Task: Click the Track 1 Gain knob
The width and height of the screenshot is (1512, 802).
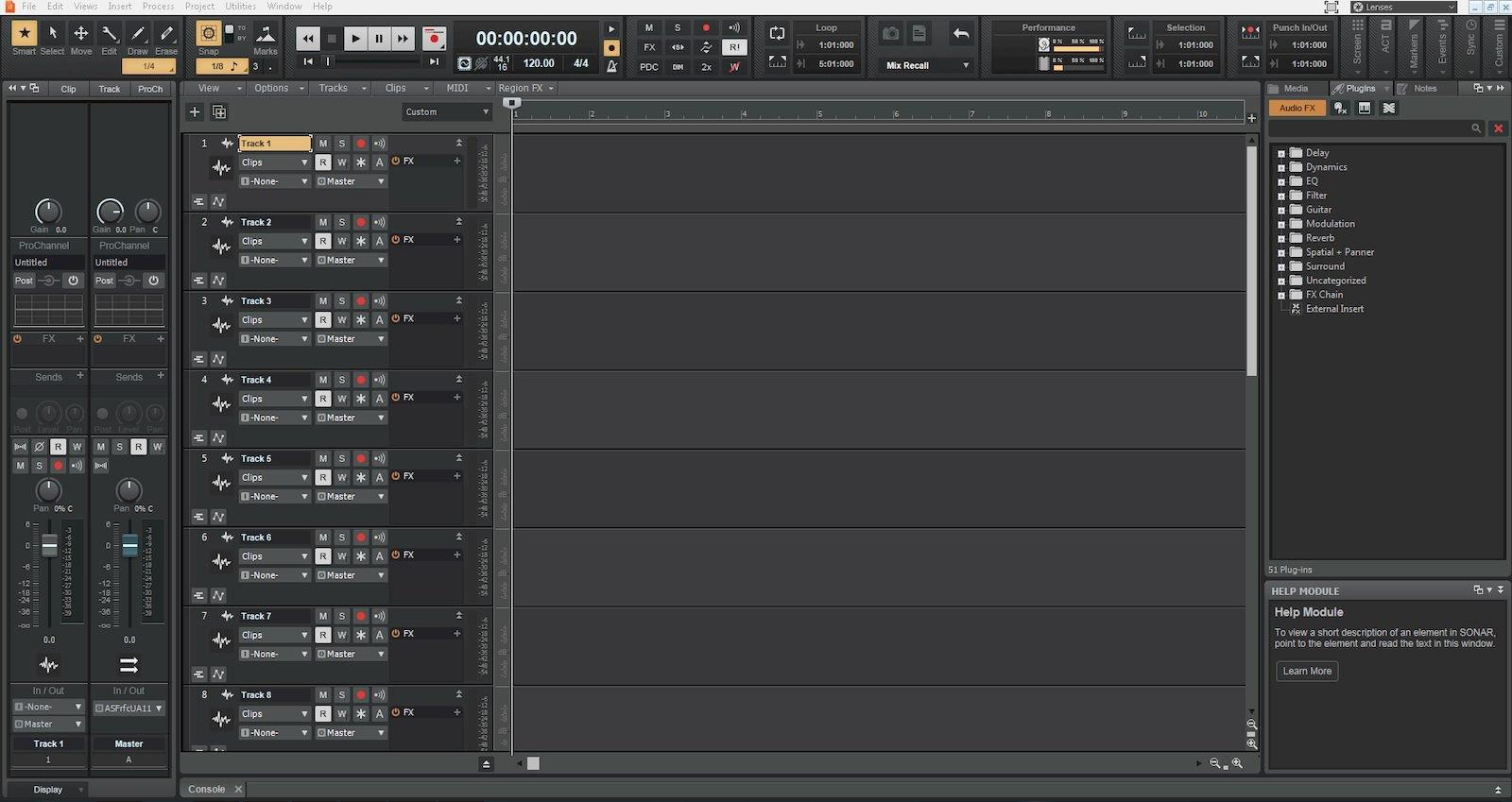Action: pos(48,211)
